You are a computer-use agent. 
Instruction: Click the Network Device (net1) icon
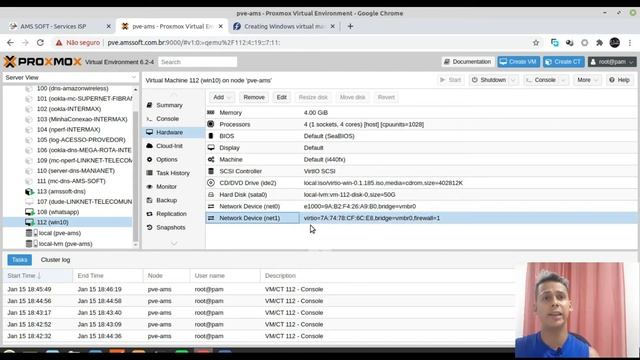(211, 218)
